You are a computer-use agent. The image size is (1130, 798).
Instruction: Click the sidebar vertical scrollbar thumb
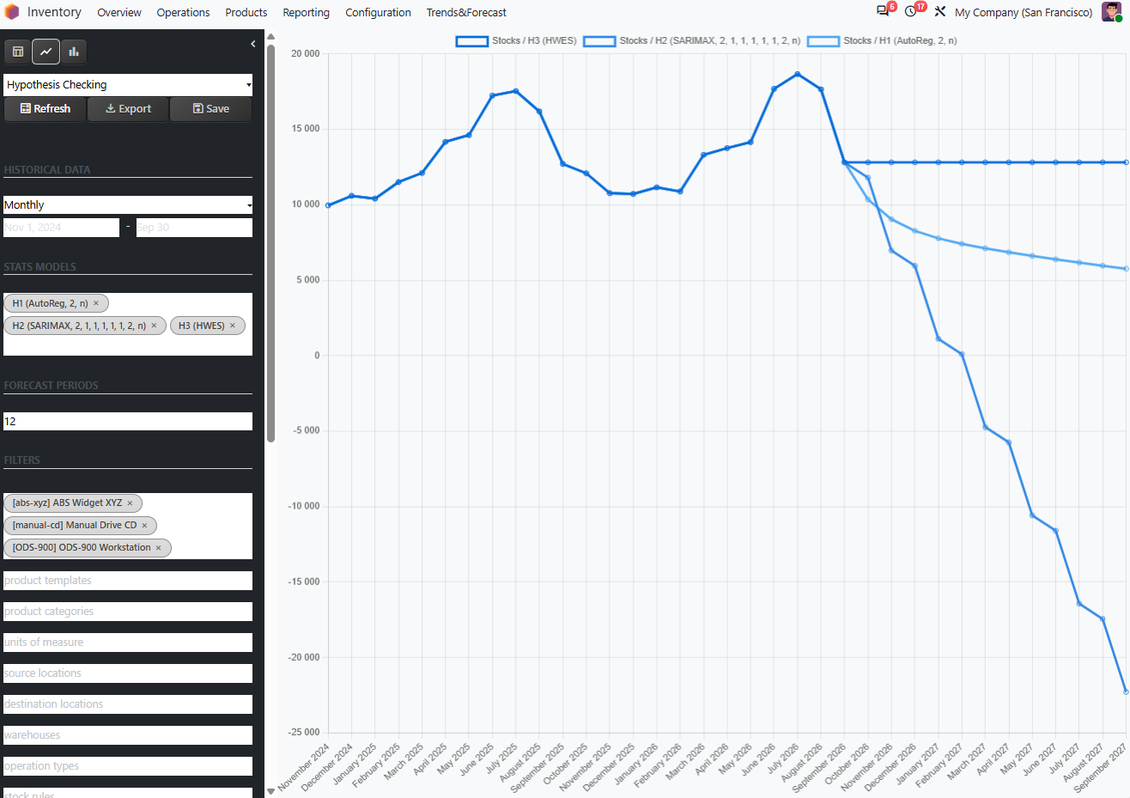[271, 243]
